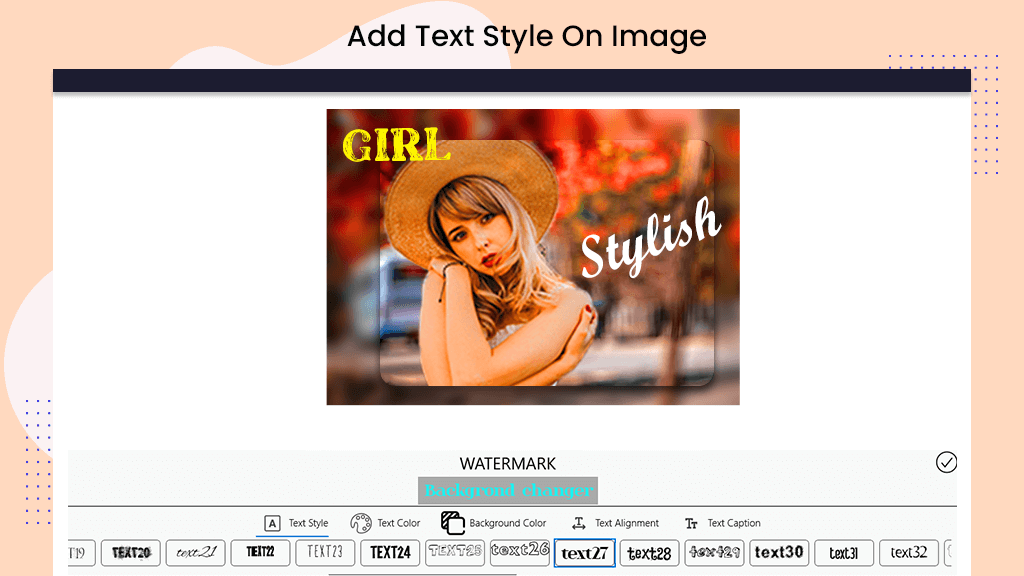Apply the TEXT24 bold font style
Image resolution: width=1024 pixels, height=576 pixels.
(390, 552)
